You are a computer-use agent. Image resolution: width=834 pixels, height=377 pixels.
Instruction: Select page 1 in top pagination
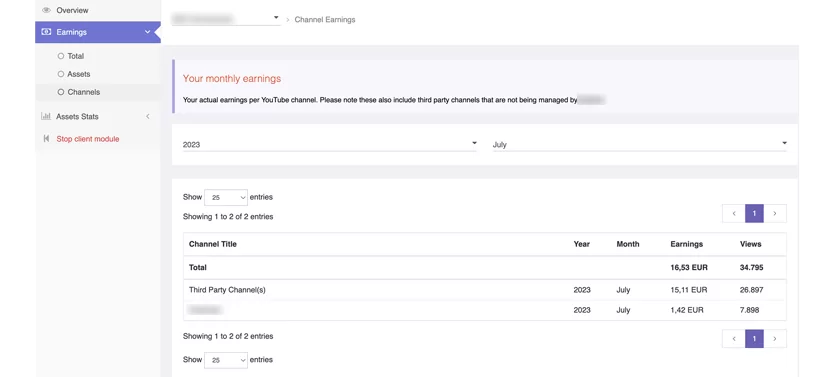point(754,213)
